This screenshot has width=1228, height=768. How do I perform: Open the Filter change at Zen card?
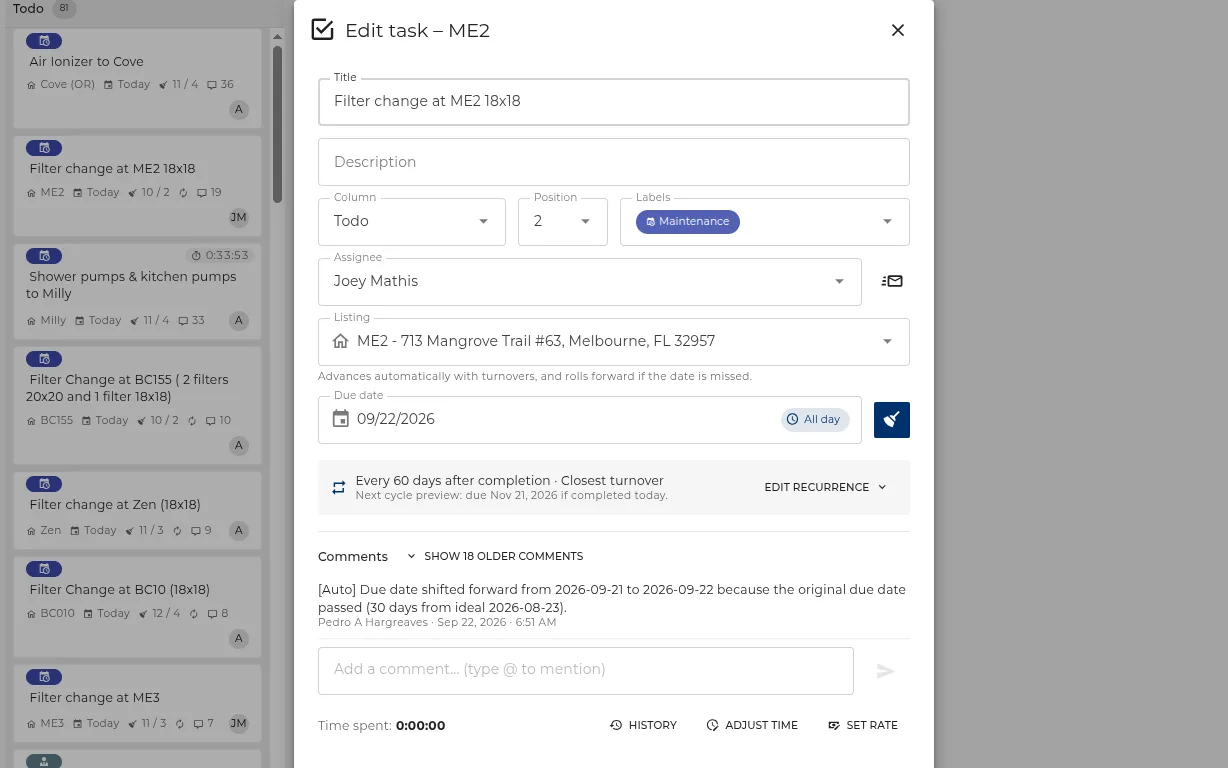tap(137, 509)
